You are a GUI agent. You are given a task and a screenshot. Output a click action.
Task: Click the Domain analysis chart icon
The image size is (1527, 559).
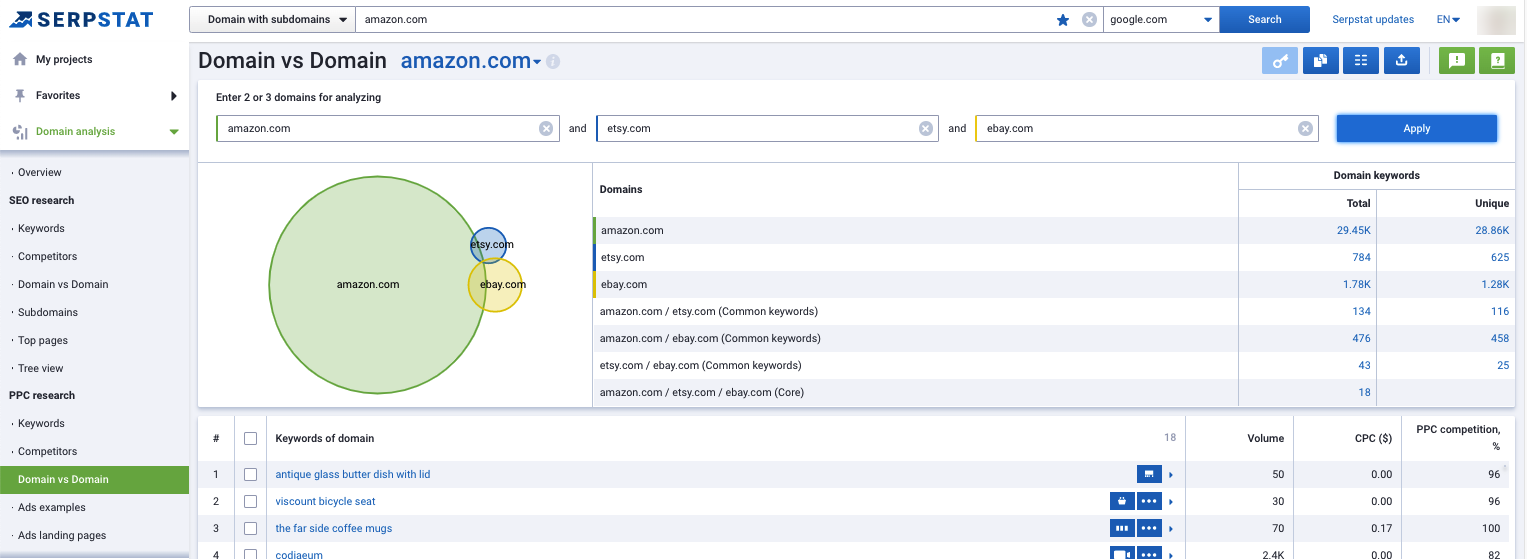20,131
